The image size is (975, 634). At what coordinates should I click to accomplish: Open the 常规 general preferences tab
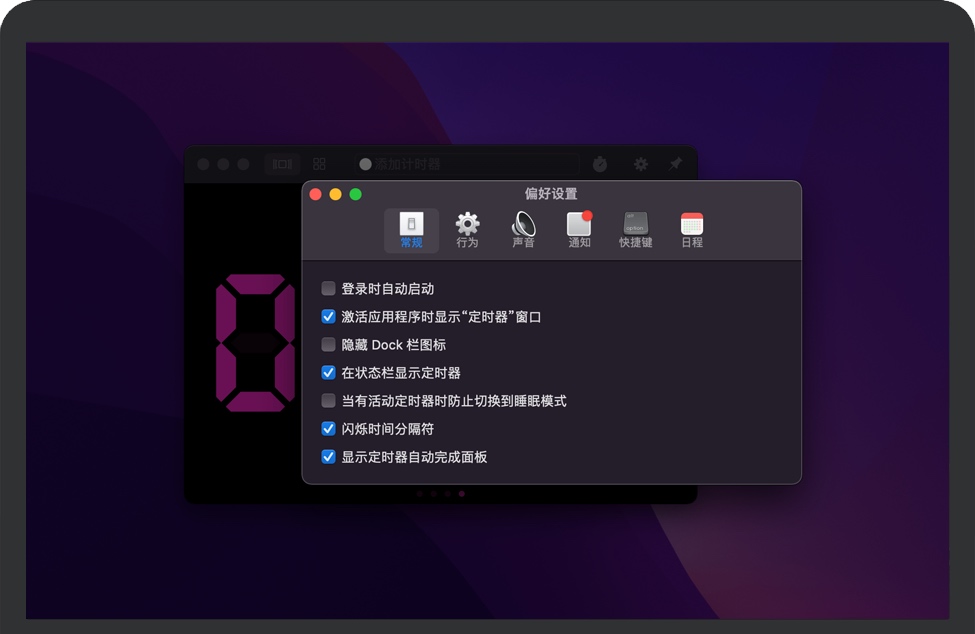pyautogui.click(x=411, y=231)
